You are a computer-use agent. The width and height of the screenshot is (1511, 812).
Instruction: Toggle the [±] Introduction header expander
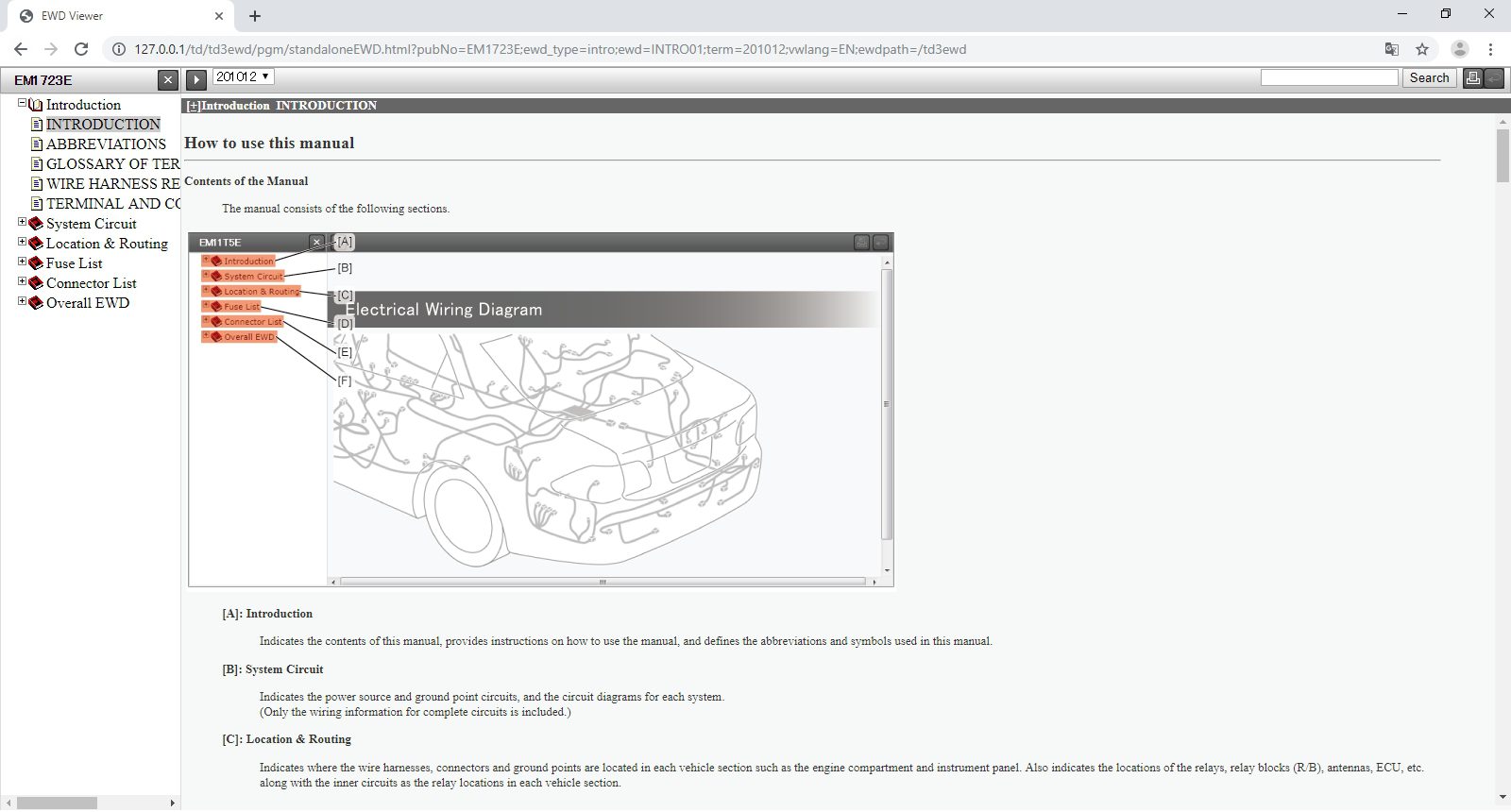click(193, 106)
